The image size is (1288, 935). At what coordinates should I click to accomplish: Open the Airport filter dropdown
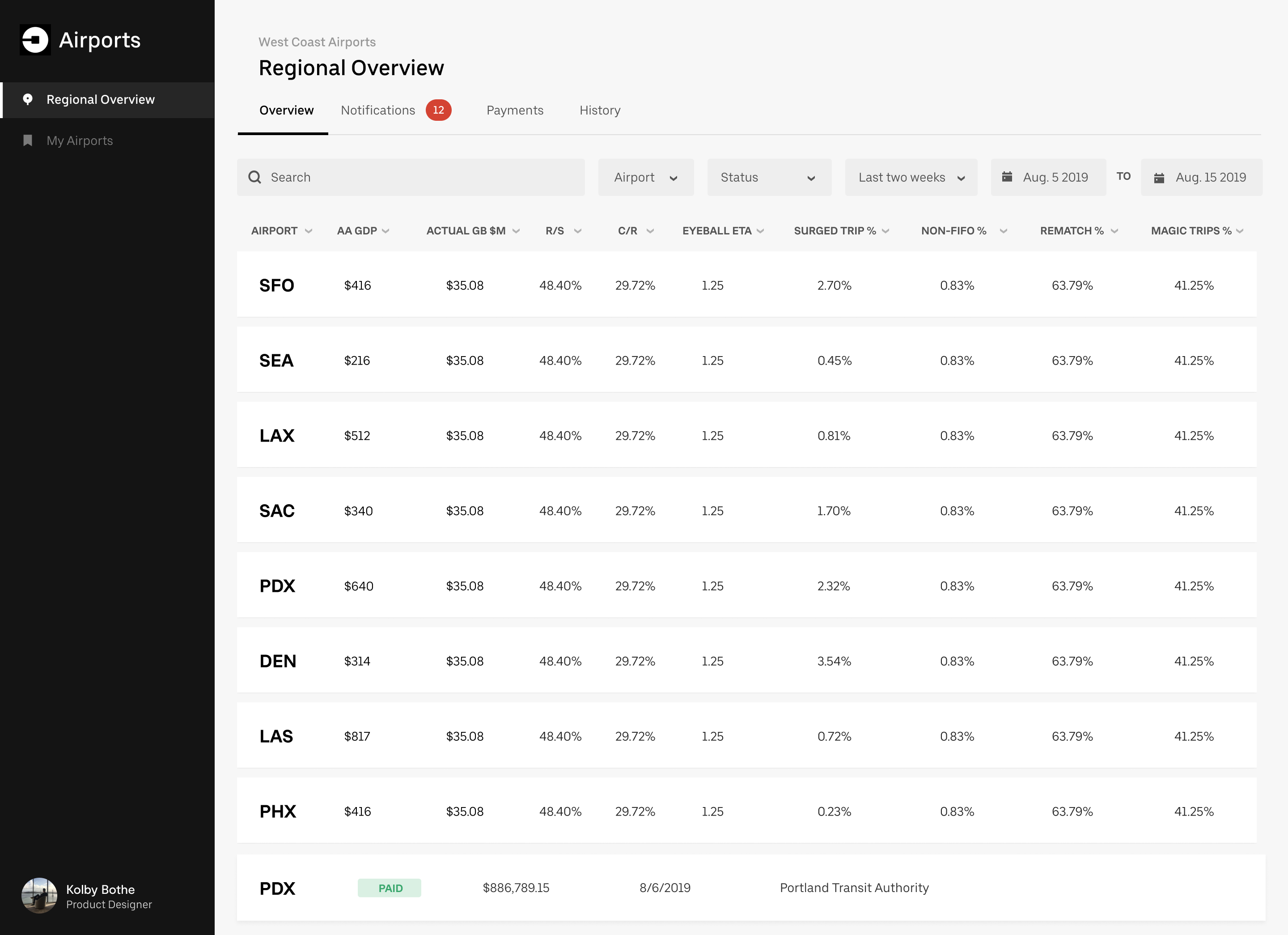[x=646, y=177]
